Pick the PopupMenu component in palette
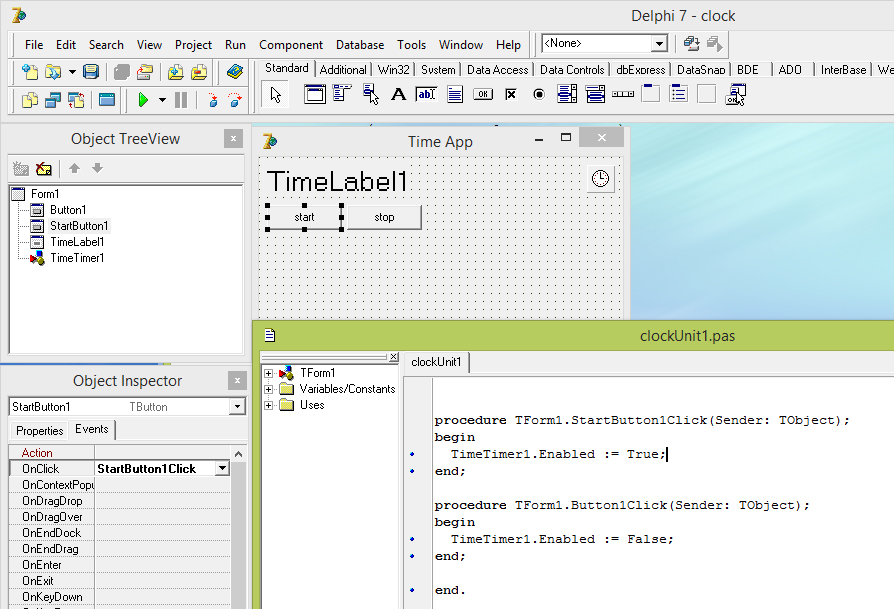 click(x=371, y=94)
